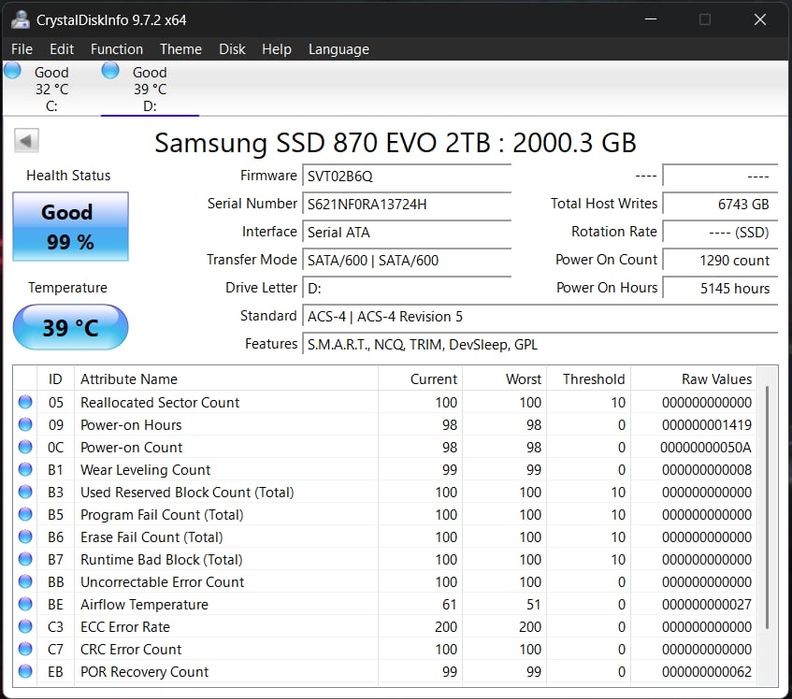This screenshot has height=699, width=792.
Task: Click the Raw Values column header
Action: (693, 379)
